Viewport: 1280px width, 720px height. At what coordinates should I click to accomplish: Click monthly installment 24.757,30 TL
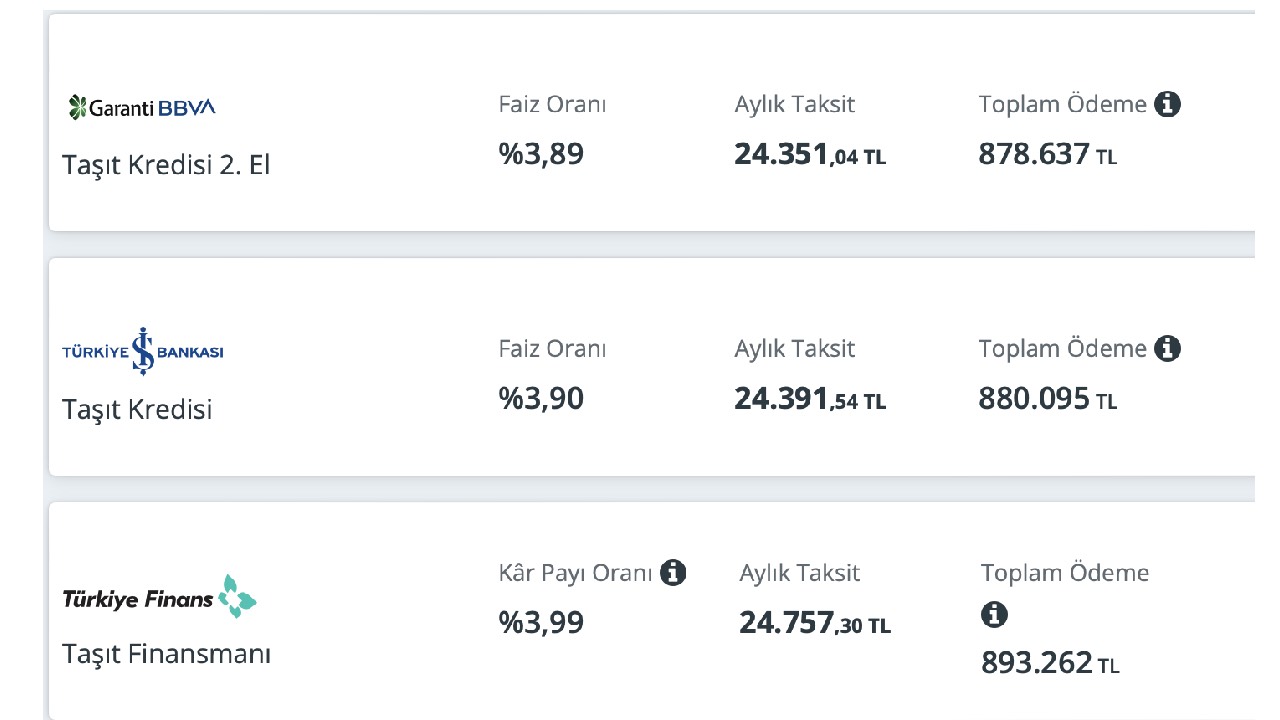(x=815, y=623)
